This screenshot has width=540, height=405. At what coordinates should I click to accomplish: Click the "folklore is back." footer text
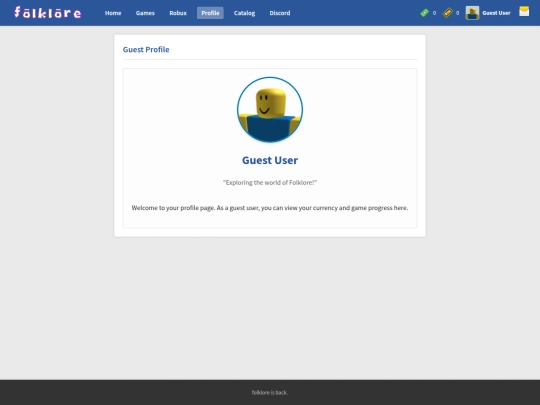270,392
